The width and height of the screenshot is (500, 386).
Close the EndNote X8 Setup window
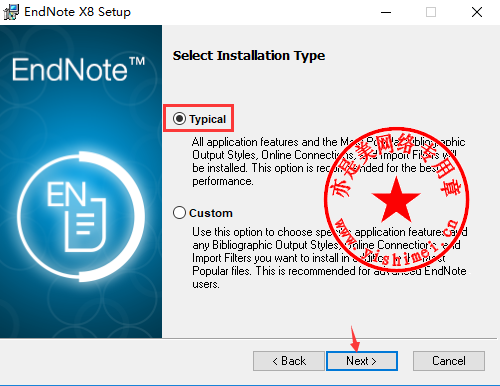coord(477,12)
